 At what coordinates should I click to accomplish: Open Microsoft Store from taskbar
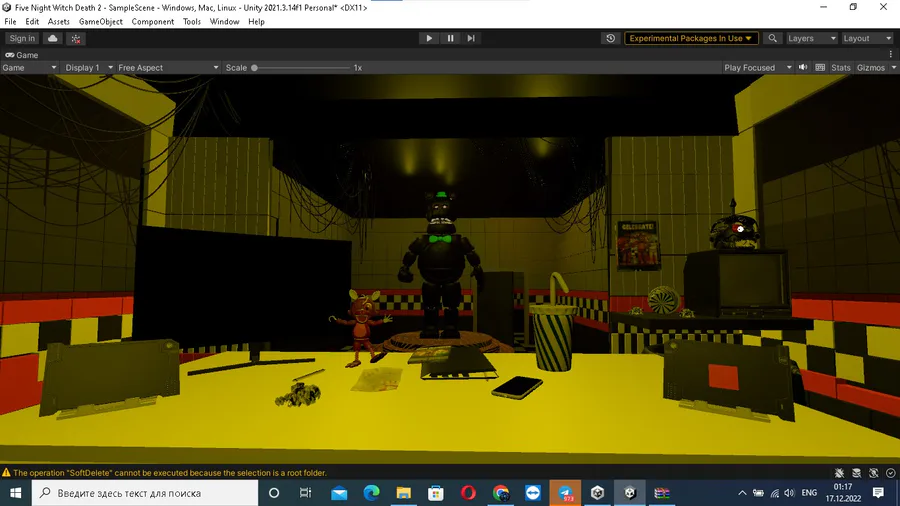click(x=436, y=493)
